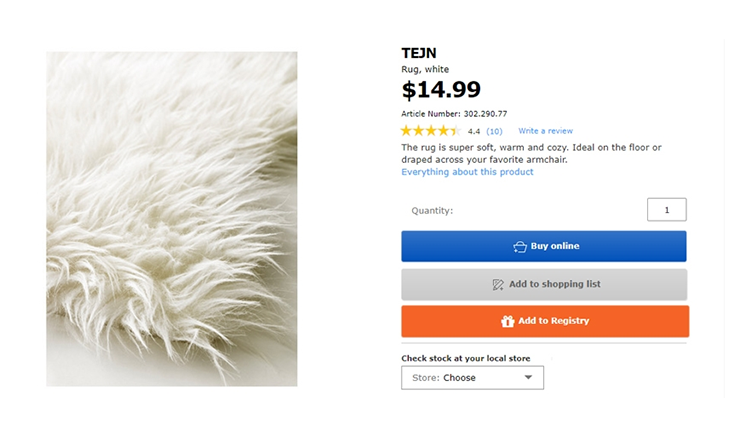Open the Store chooser dropdown

(x=472, y=378)
